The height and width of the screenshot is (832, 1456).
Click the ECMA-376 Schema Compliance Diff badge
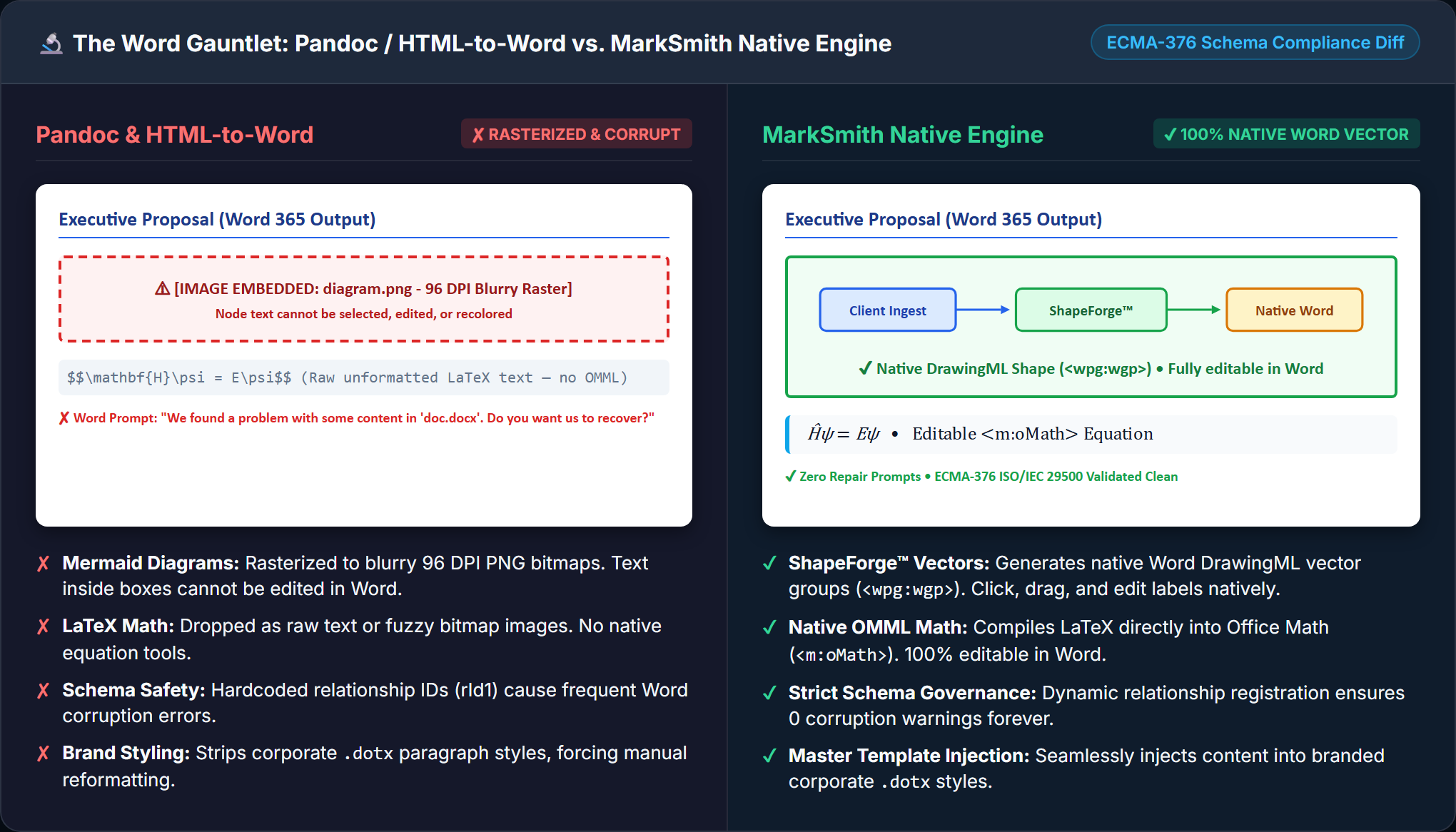click(1255, 43)
